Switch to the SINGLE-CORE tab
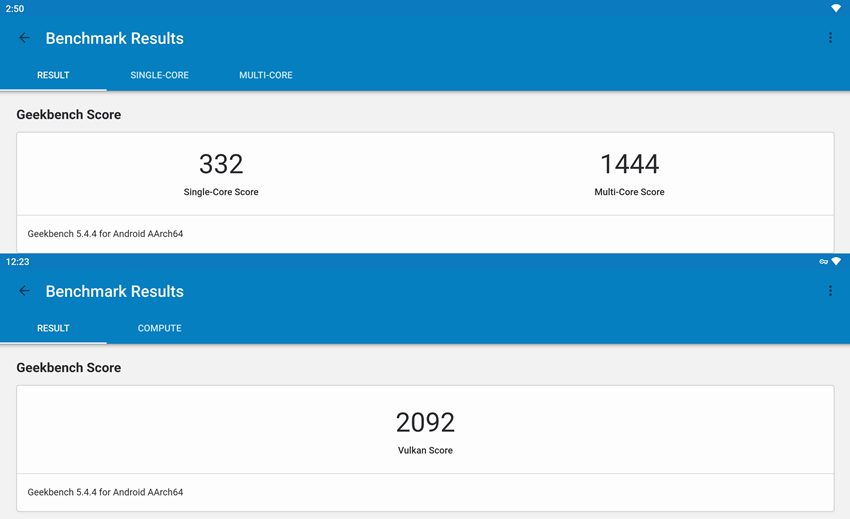Viewport: 850px width, 519px height. pyautogui.click(x=159, y=75)
